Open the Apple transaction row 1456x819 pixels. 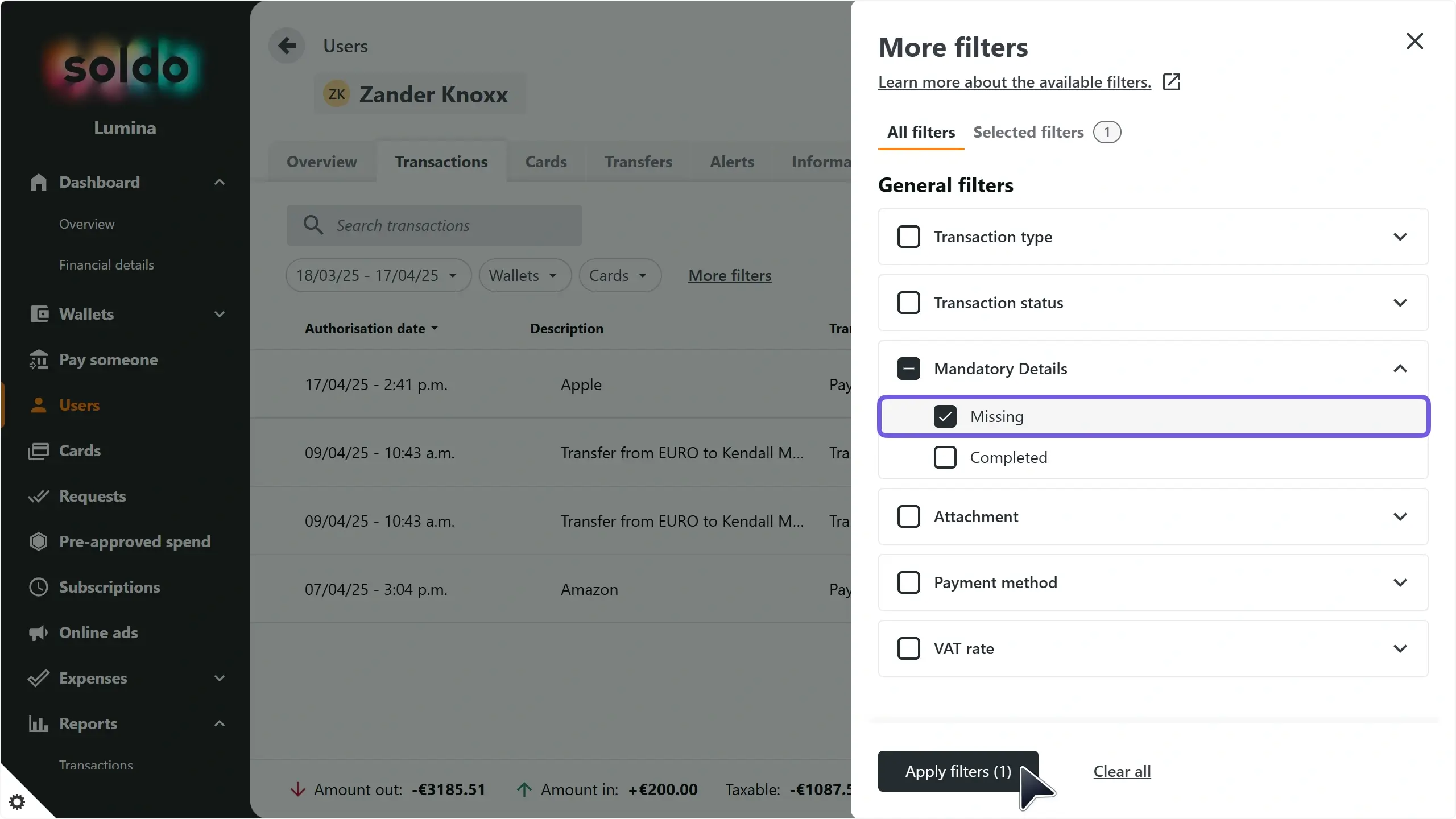coord(551,384)
